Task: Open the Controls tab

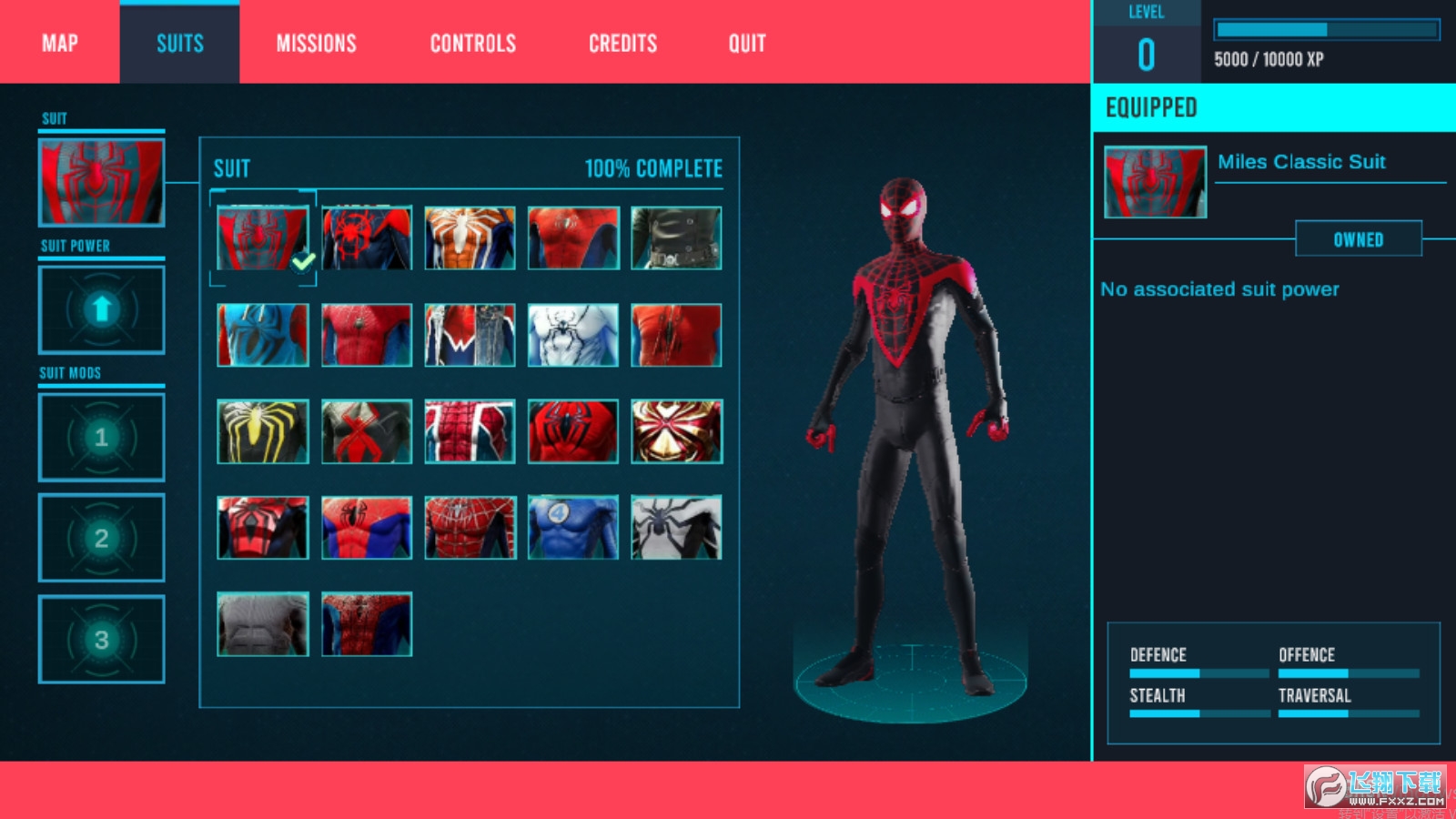Action: point(472,43)
